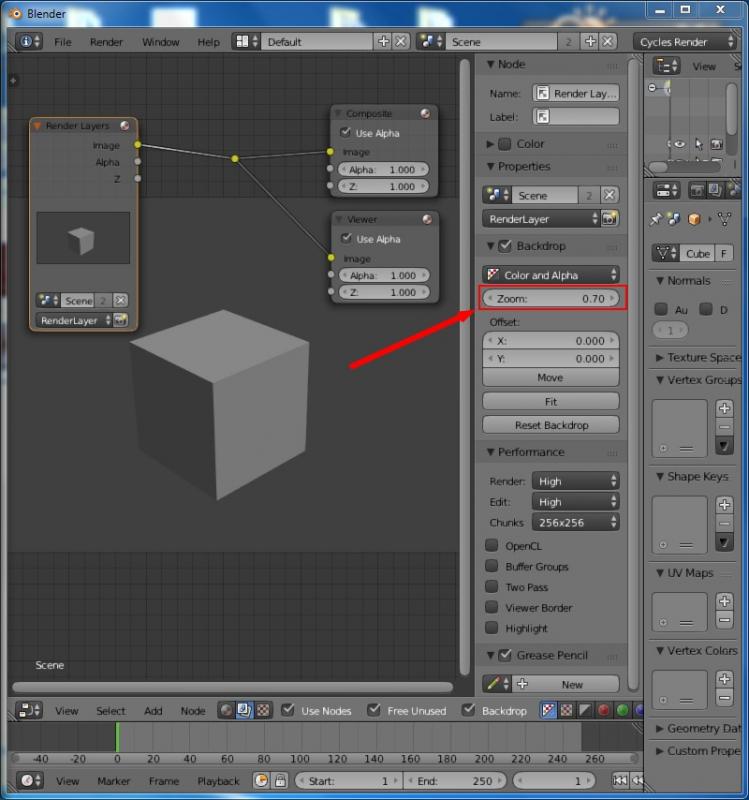Click the Reset Backdrop button
The image size is (749, 800).
(x=550, y=425)
